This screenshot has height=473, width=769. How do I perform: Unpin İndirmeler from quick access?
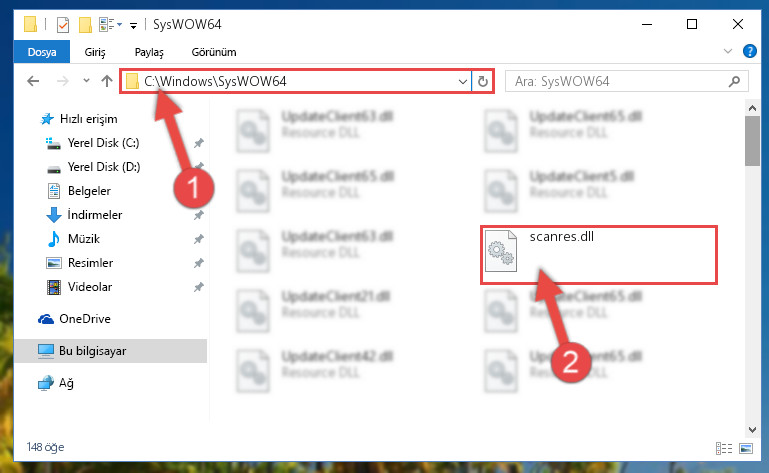199,215
